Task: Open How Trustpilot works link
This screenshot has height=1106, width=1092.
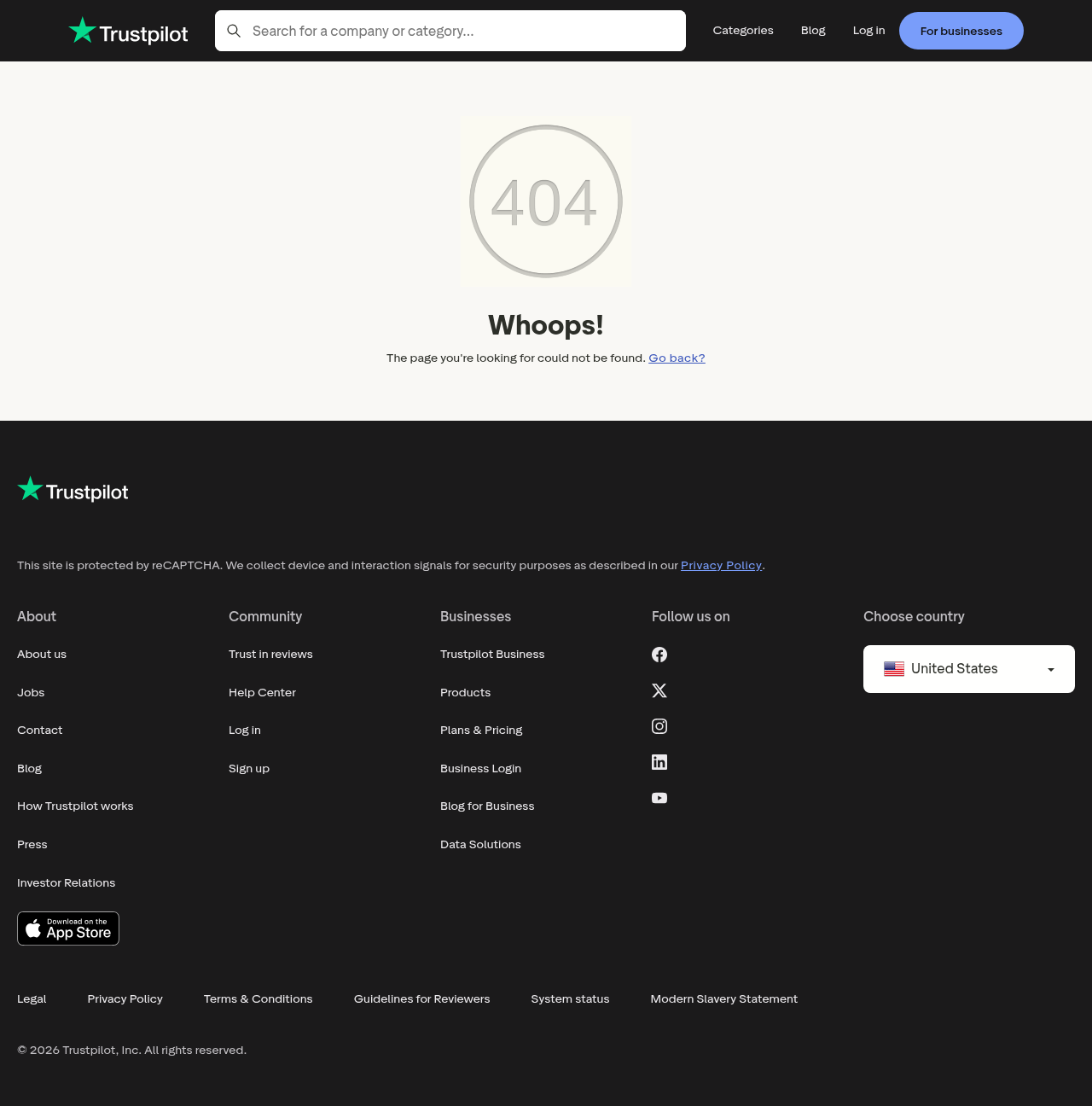Action: point(75,806)
